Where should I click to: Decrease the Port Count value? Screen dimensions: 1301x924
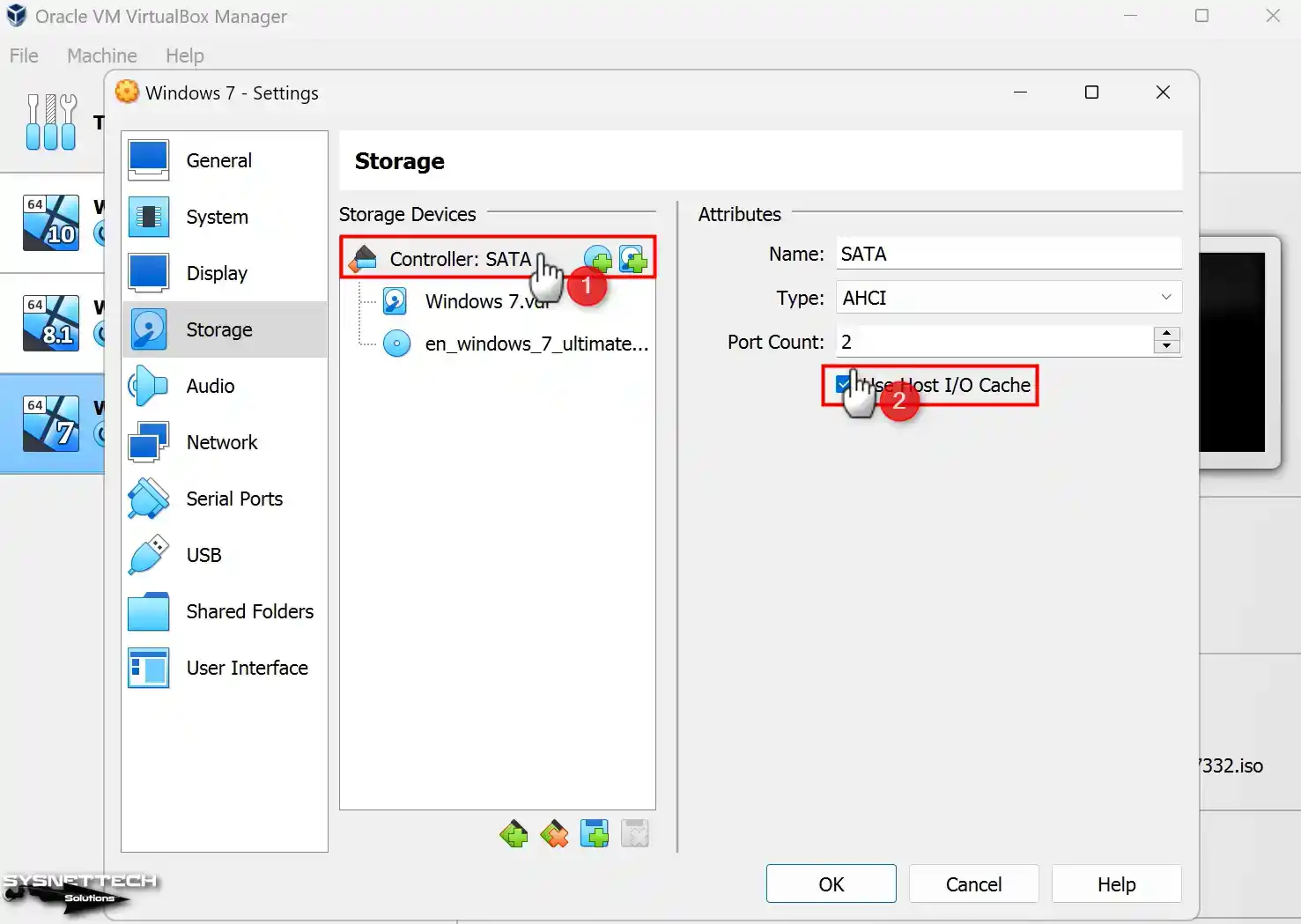1167,347
